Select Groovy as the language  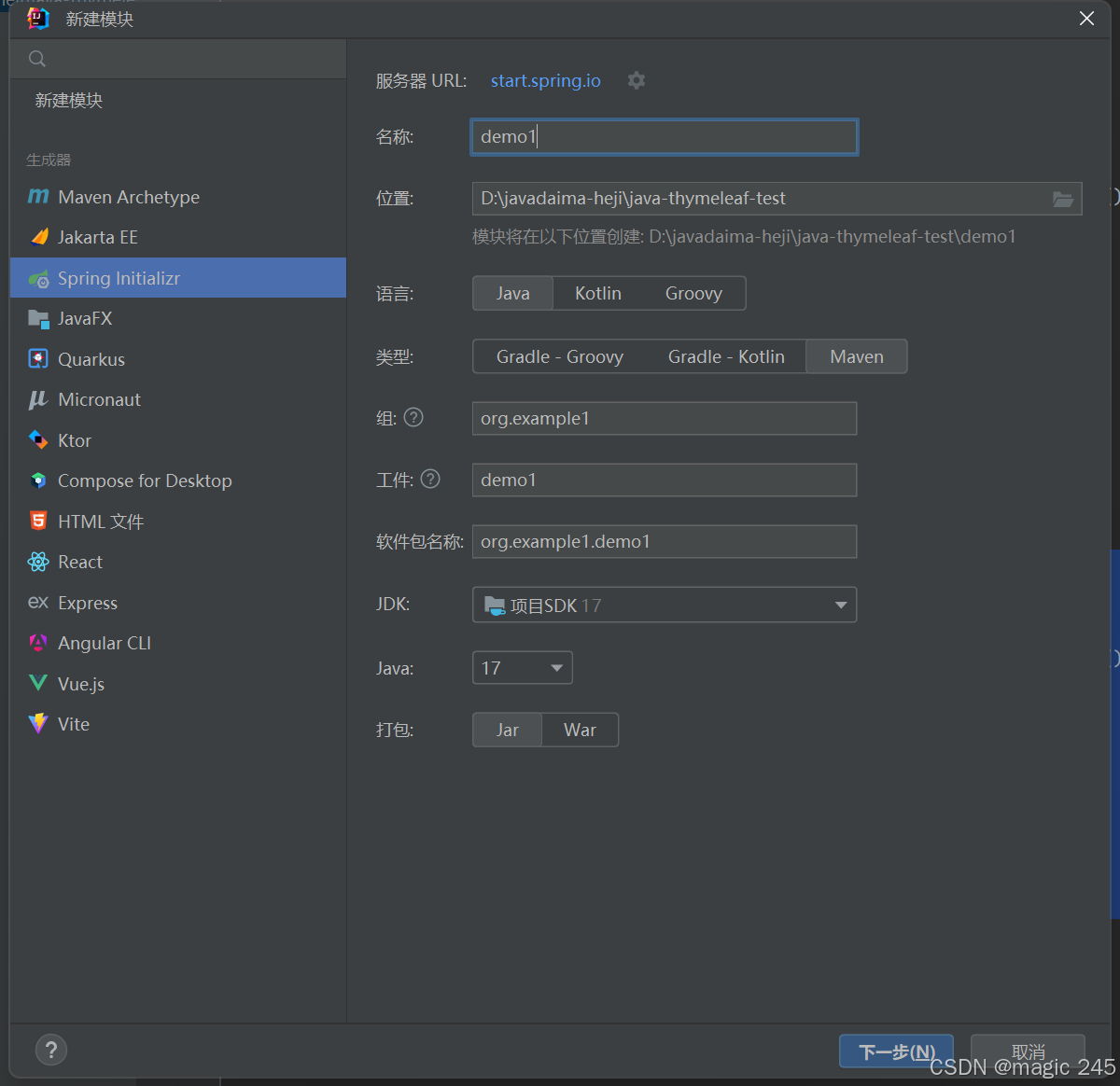(693, 293)
